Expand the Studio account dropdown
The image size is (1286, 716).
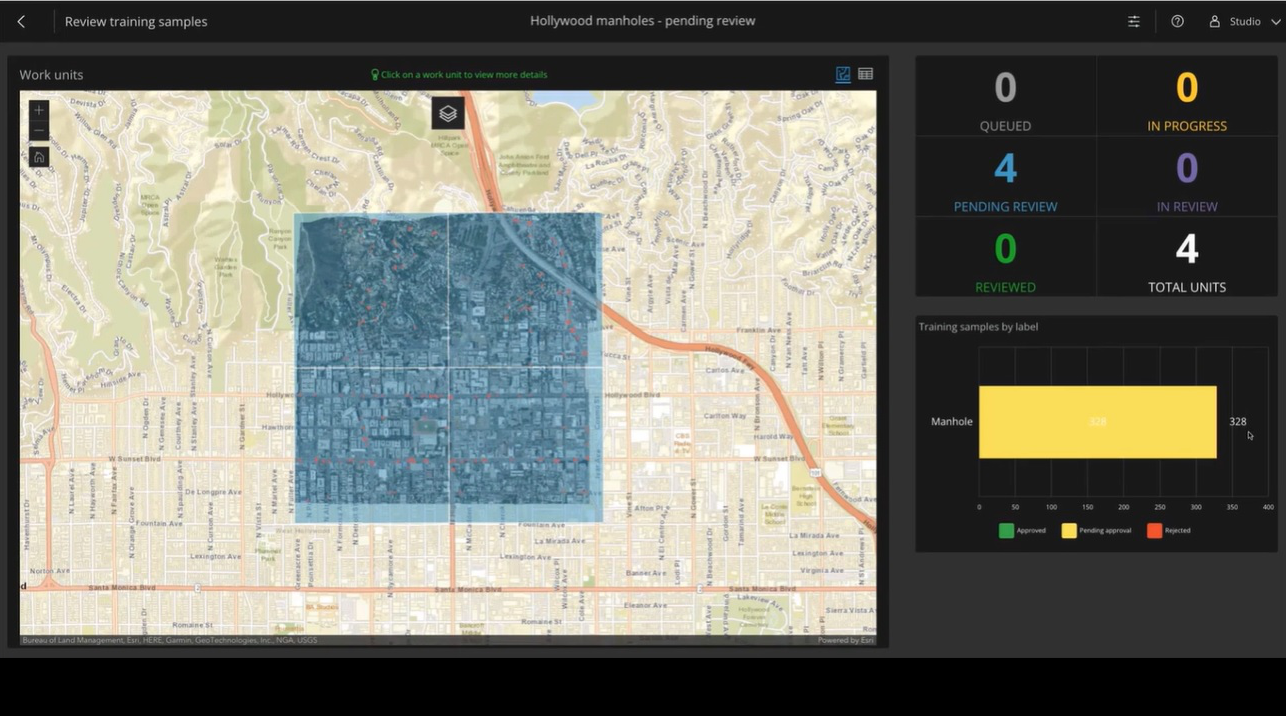pyautogui.click(x=1274, y=20)
